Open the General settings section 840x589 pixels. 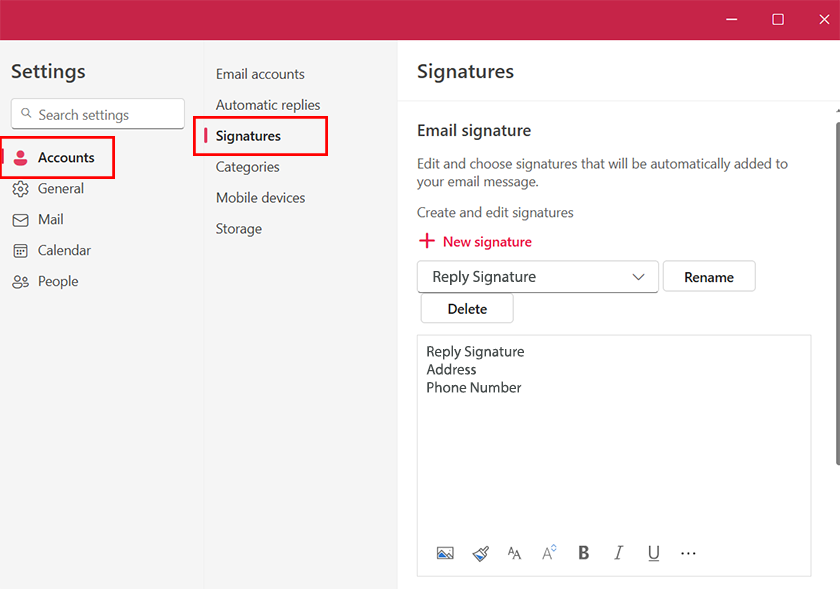60,189
